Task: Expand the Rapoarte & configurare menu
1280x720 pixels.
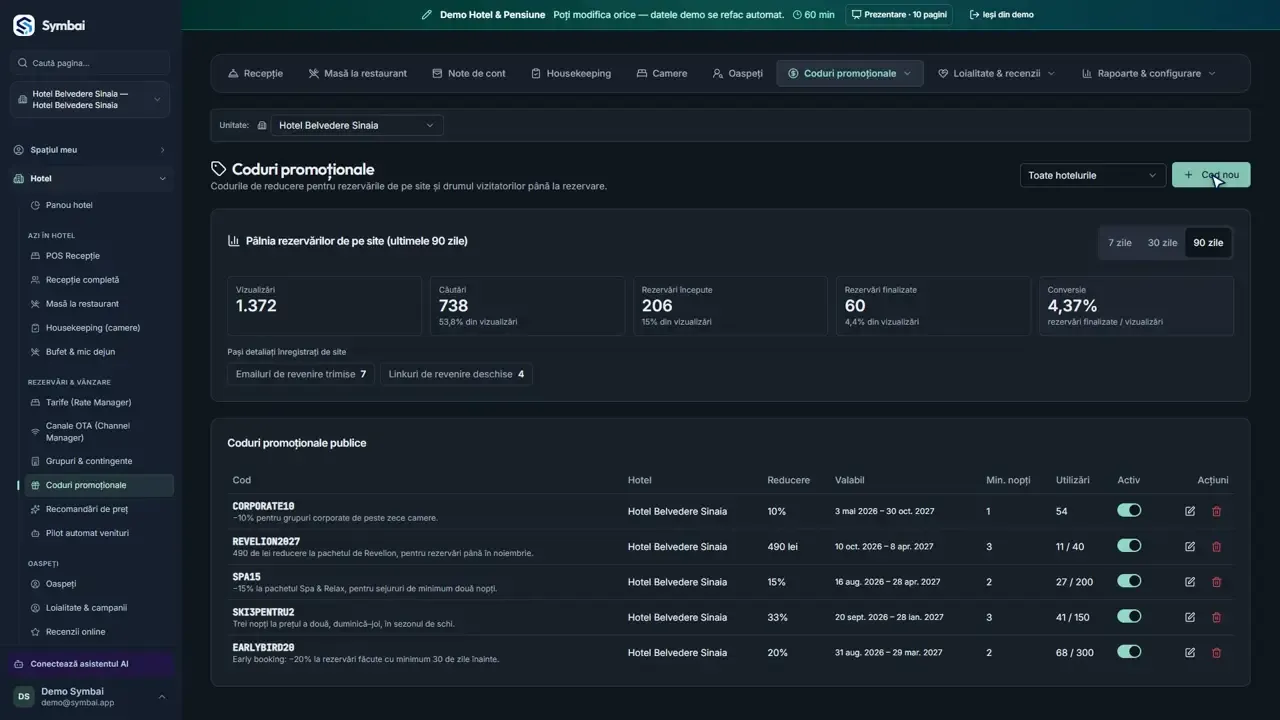Action: click(1149, 73)
